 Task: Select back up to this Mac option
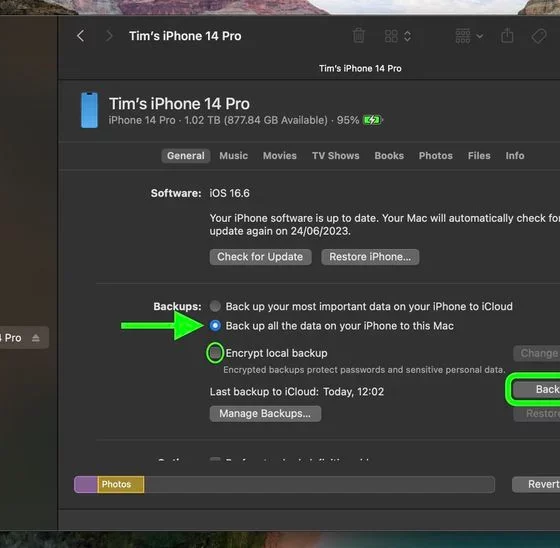(x=215, y=325)
